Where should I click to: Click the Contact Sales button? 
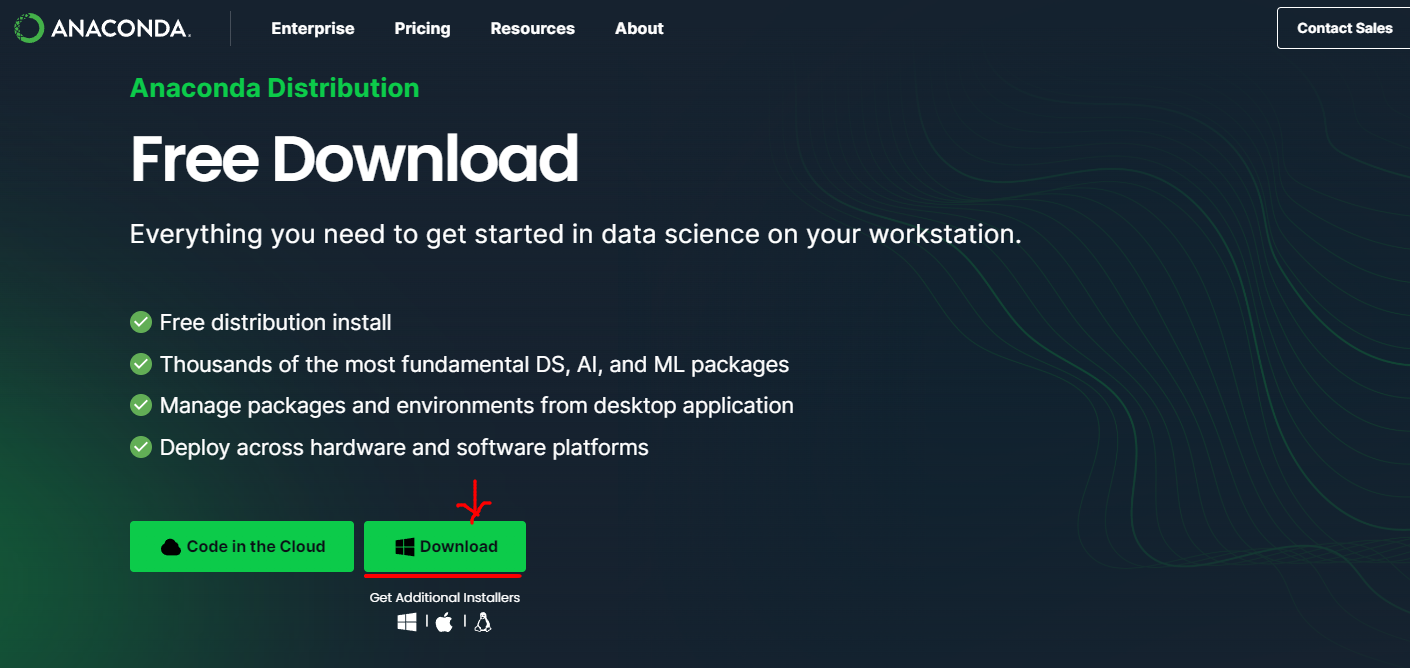coord(1344,28)
